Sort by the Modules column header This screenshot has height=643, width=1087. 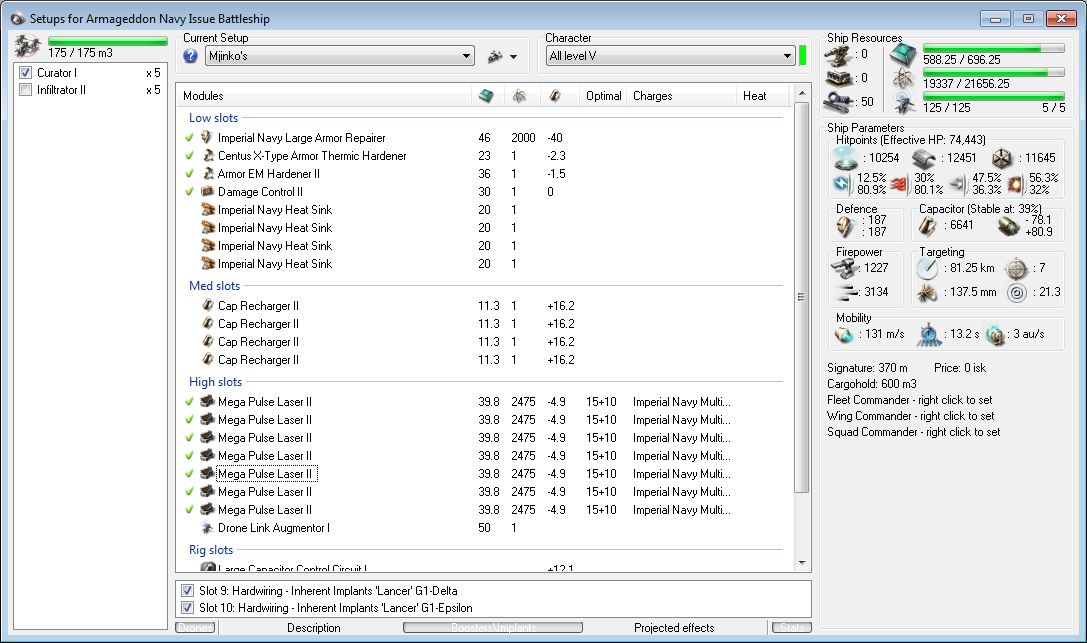[x=324, y=96]
